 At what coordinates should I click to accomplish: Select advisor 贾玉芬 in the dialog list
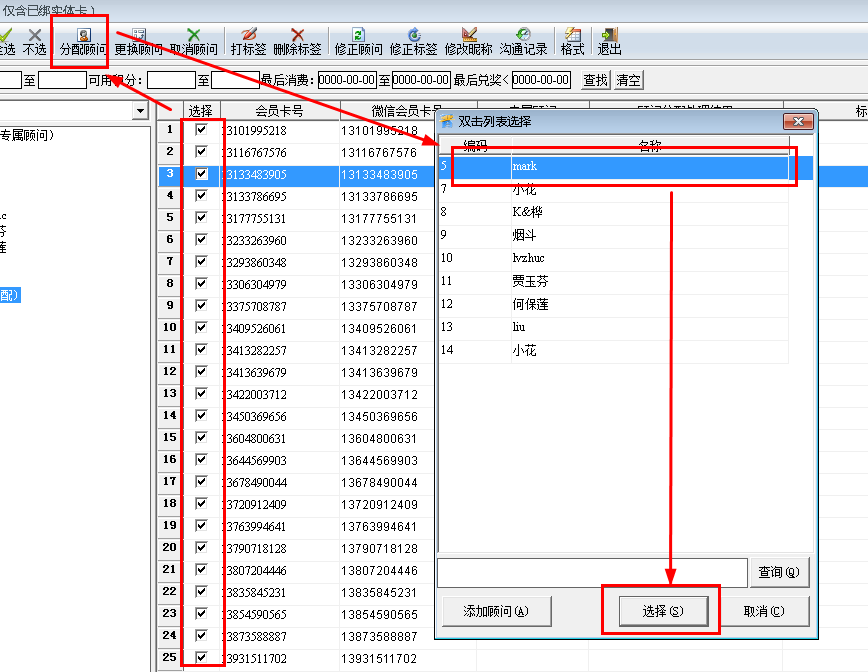[x=530, y=281]
